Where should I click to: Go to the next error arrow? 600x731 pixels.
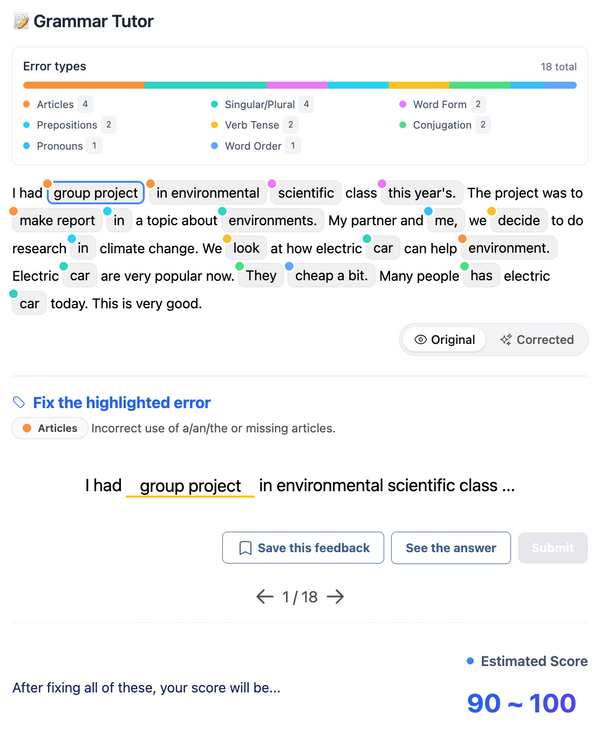click(x=336, y=597)
